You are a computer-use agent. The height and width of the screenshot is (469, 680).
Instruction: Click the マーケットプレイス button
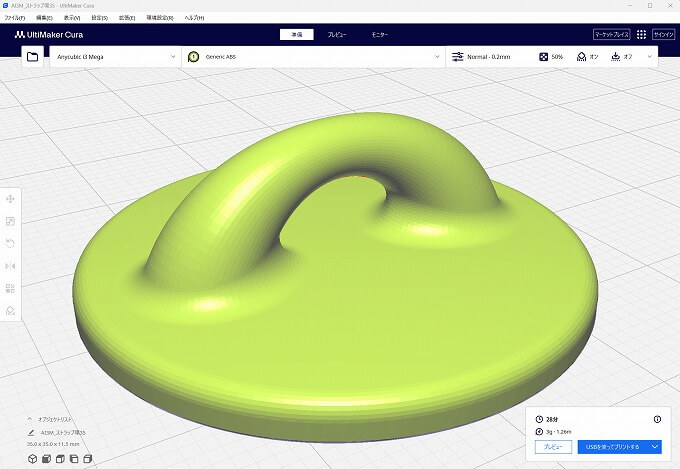[x=610, y=34]
